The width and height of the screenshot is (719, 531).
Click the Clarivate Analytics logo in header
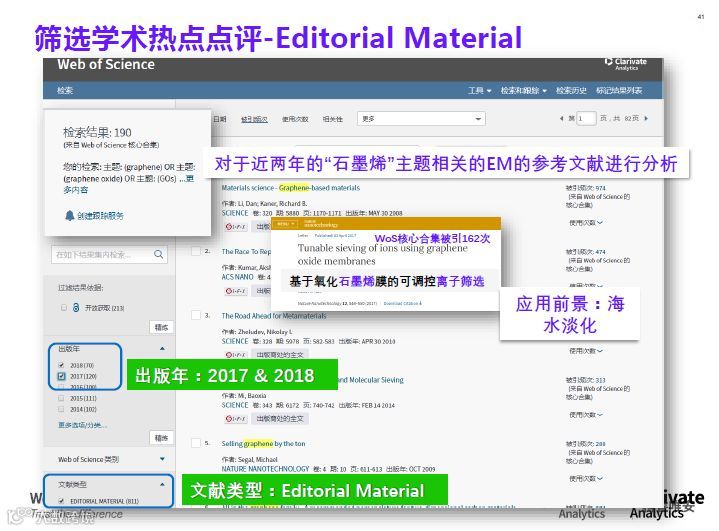(x=626, y=64)
